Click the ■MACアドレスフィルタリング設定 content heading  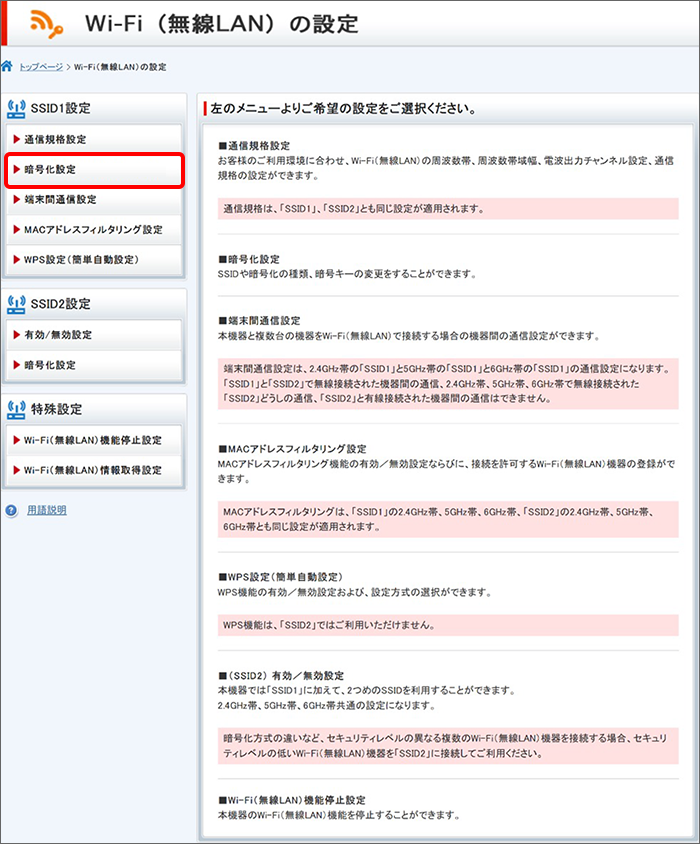pyautogui.click(x=292, y=449)
